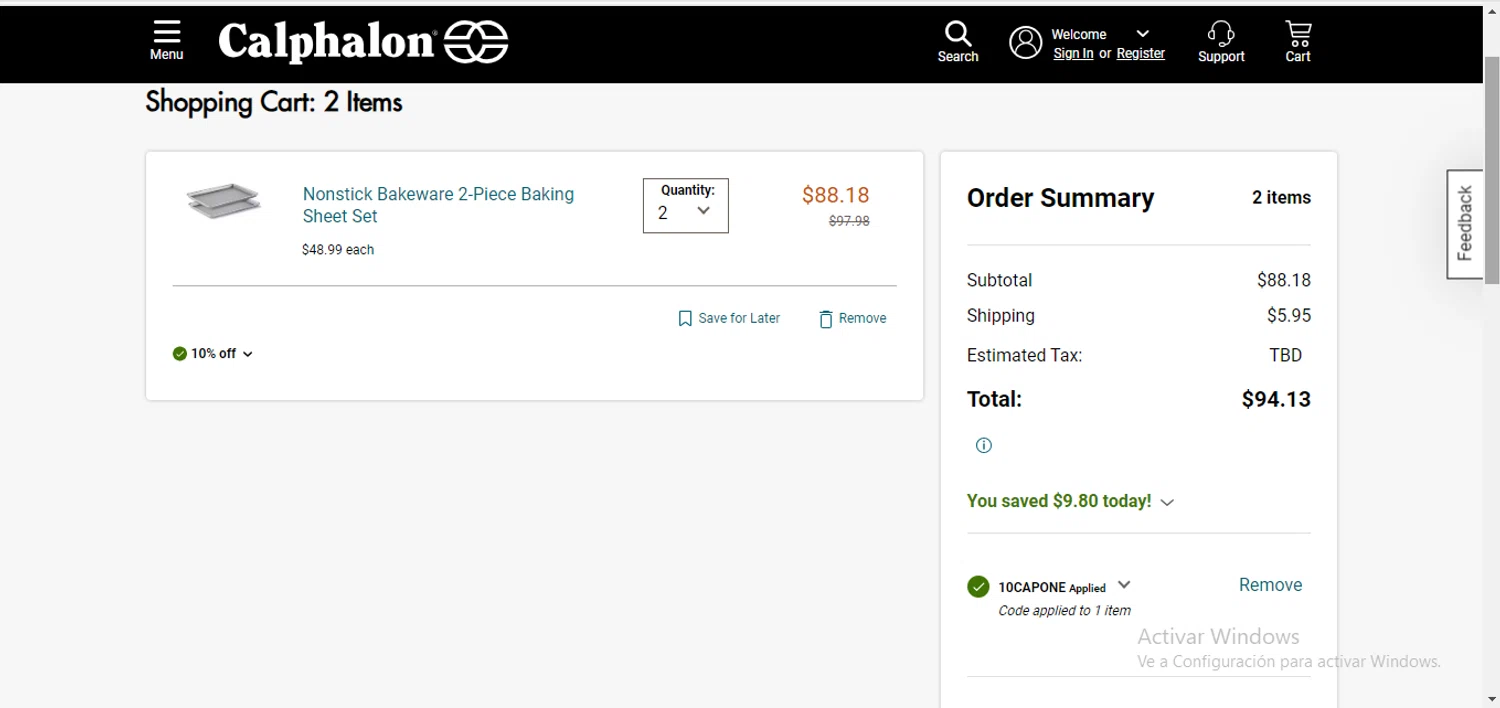Click the Estimated Tax TBD value
The width and height of the screenshot is (1500, 708).
click(1286, 355)
